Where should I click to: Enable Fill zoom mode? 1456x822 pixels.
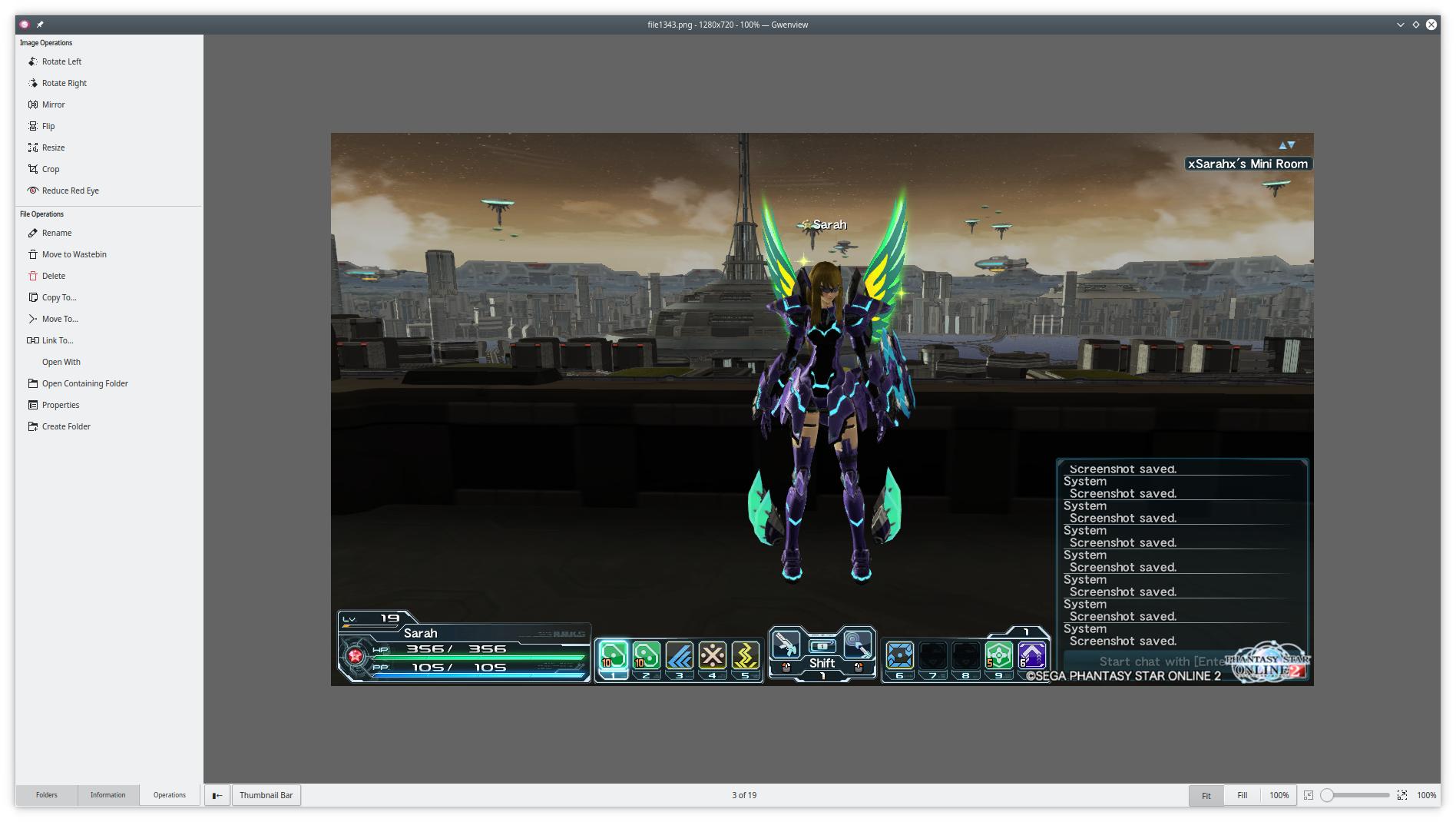pos(1242,795)
